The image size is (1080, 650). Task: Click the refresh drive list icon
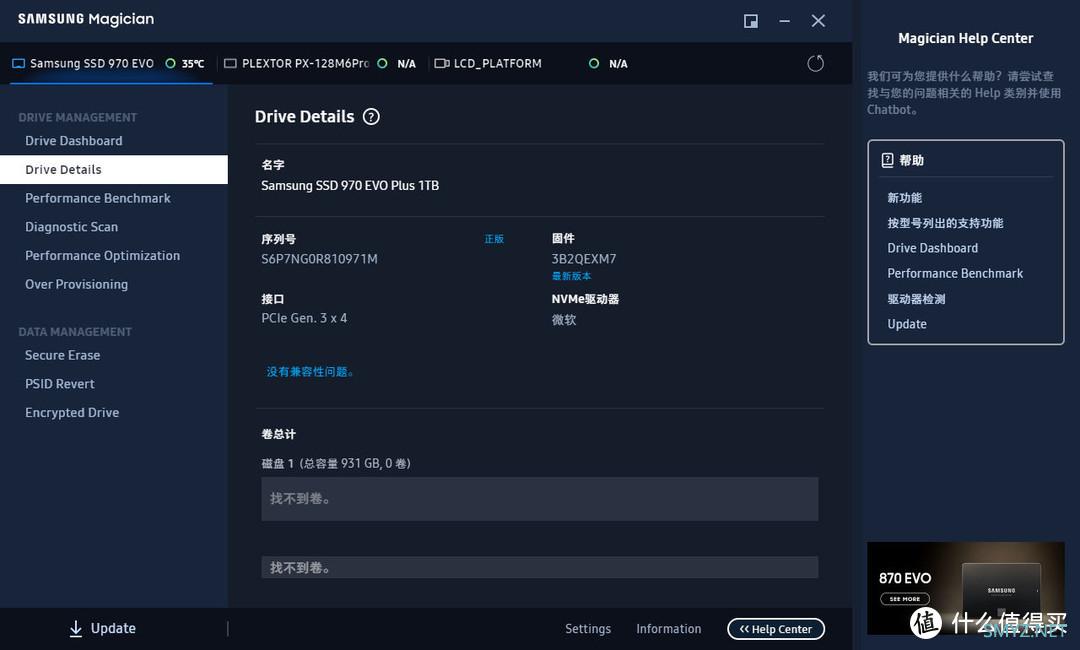pyautogui.click(x=816, y=63)
